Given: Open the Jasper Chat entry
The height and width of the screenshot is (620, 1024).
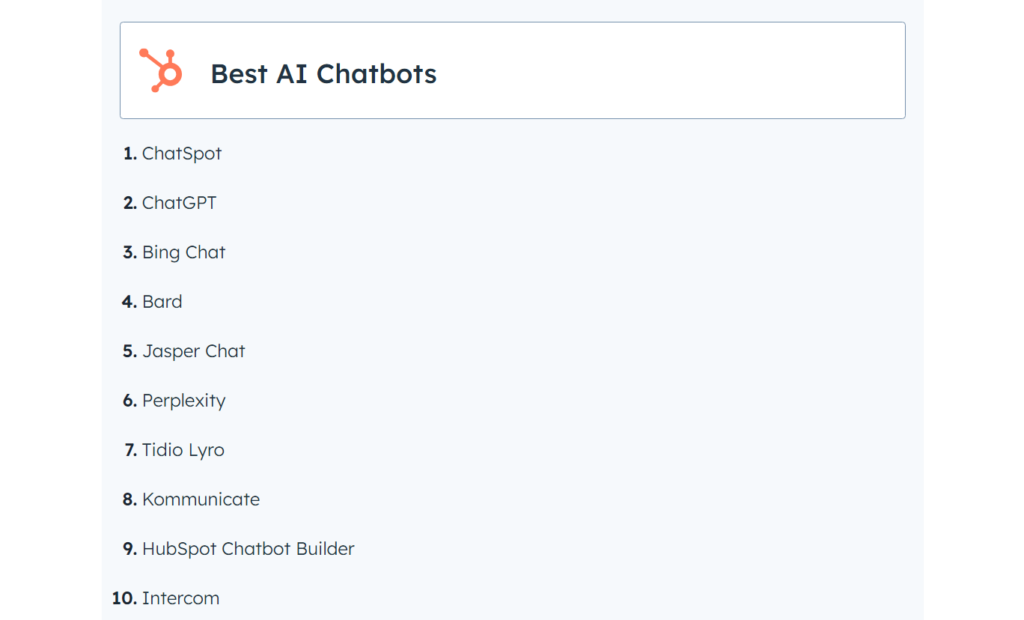Looking at the screenshot, I should [x=194, y=351].
